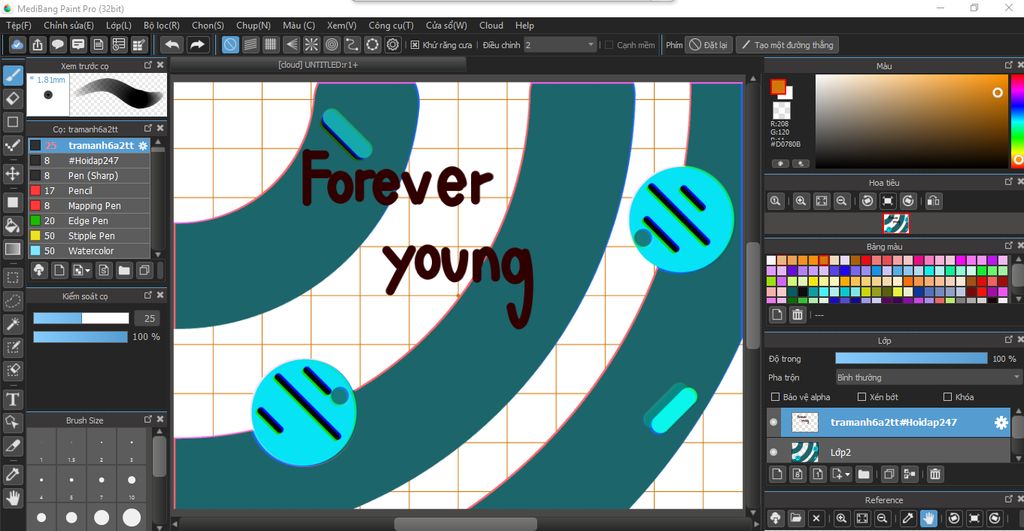Duplicate the current layer
This screenshot has width=1024, height=531.
point(889,474)
